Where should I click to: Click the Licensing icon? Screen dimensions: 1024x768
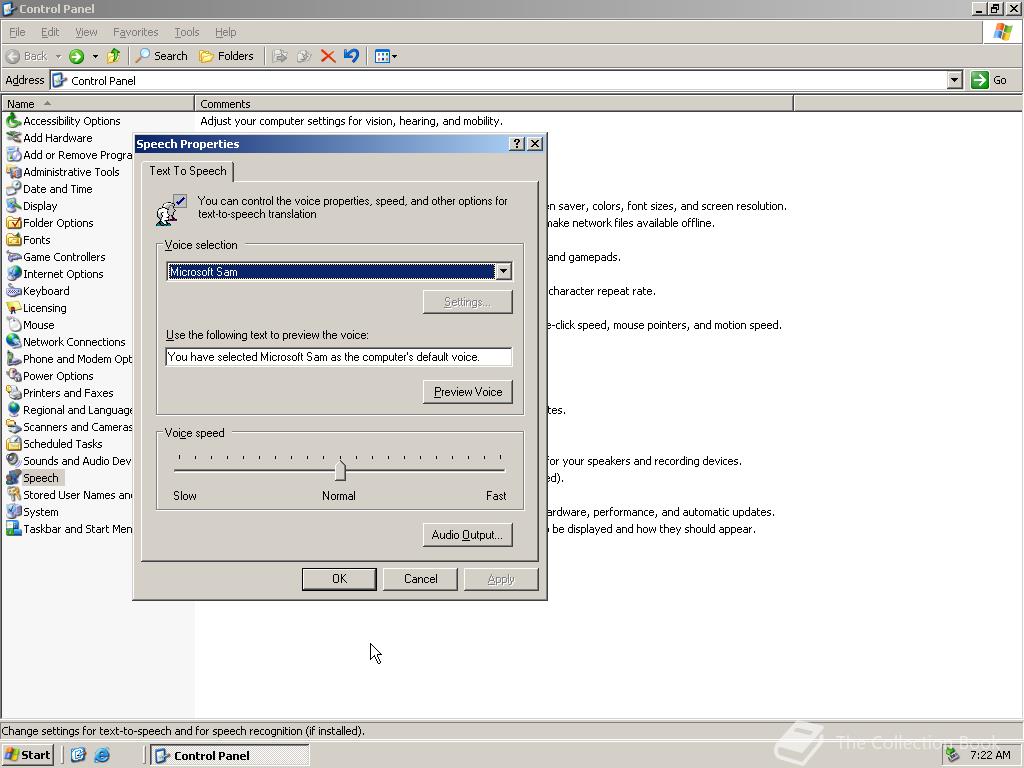point(13,308)
